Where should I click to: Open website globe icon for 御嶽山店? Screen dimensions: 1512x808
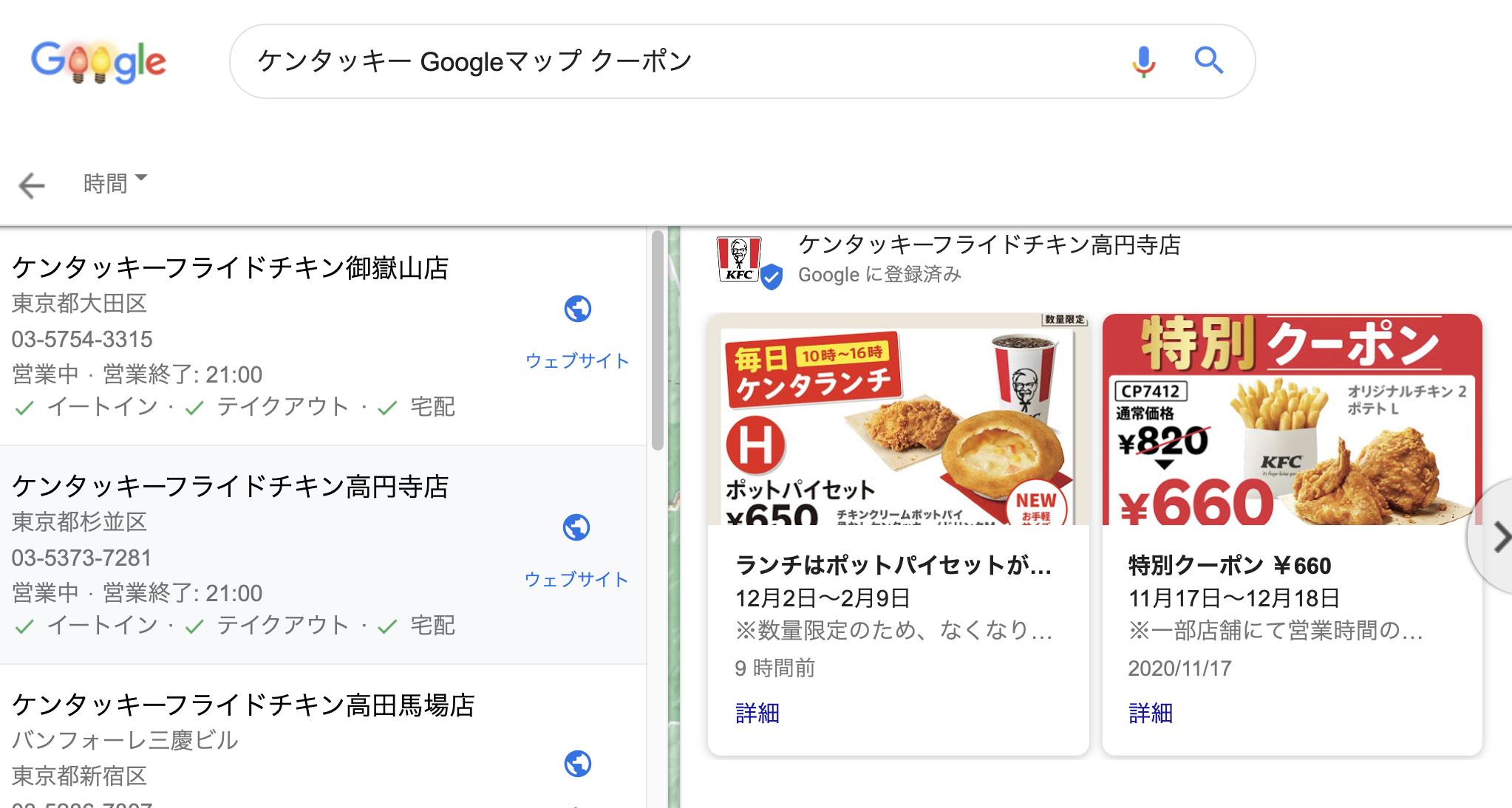(577, 309)
